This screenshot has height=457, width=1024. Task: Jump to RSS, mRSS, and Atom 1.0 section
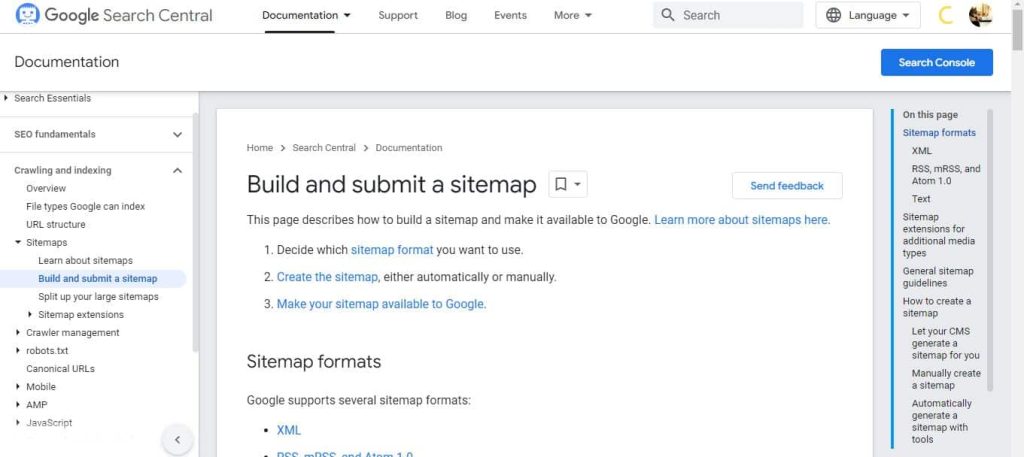coord(946,174)
